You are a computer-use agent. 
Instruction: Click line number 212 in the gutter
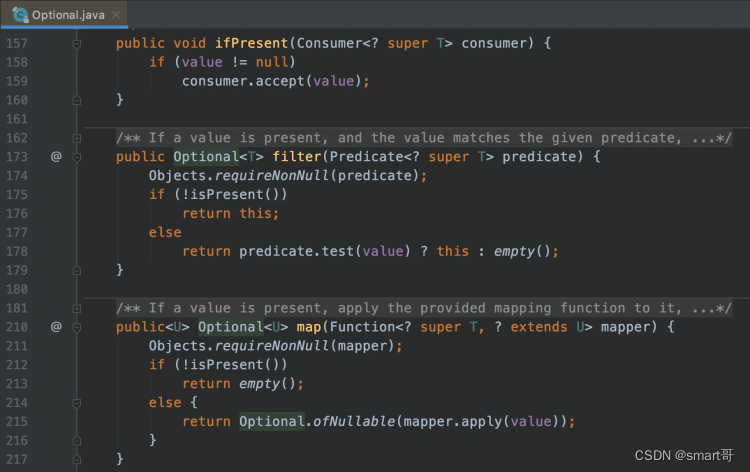coord(17,365)
